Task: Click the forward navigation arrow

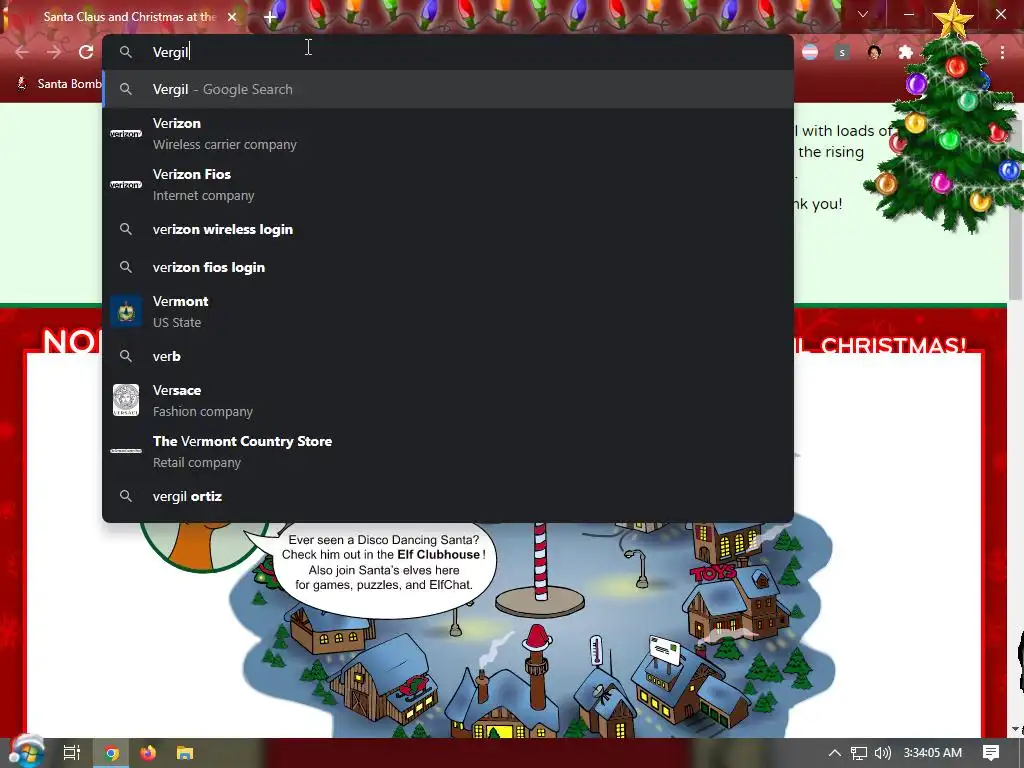Action: coord(54,52)
